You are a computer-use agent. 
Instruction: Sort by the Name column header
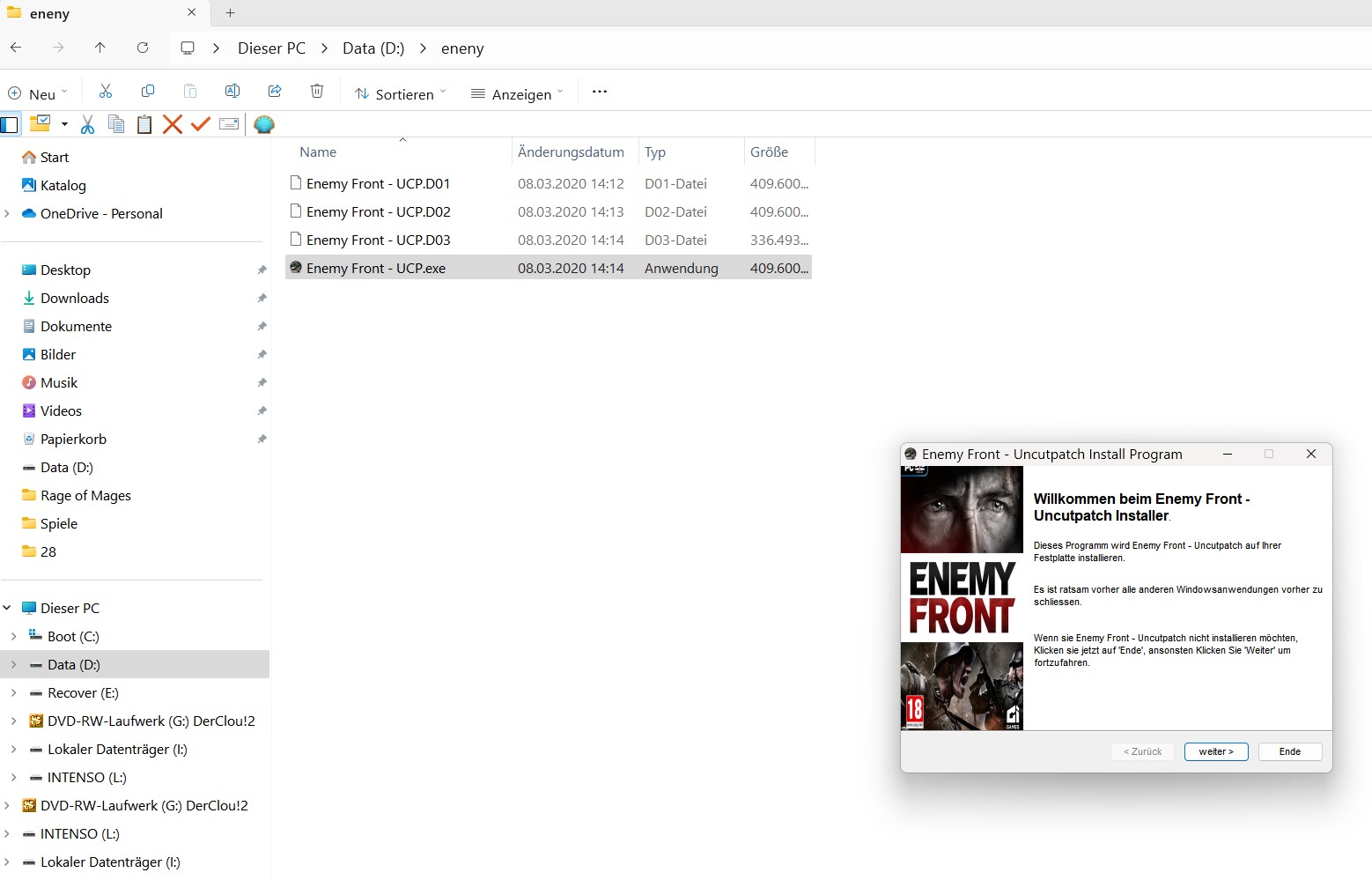pos(318,152)
